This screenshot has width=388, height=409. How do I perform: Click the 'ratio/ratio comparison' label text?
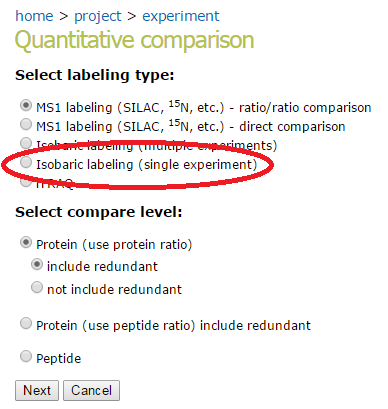click(305, 108)
